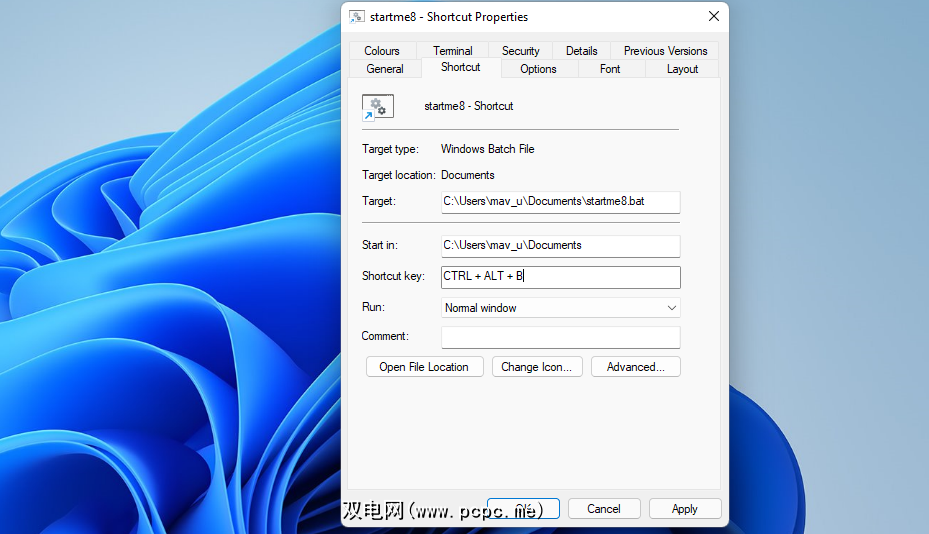Click the empty Comment field
The height and width of the screenshot is (534, 929).
click(560, 337)
